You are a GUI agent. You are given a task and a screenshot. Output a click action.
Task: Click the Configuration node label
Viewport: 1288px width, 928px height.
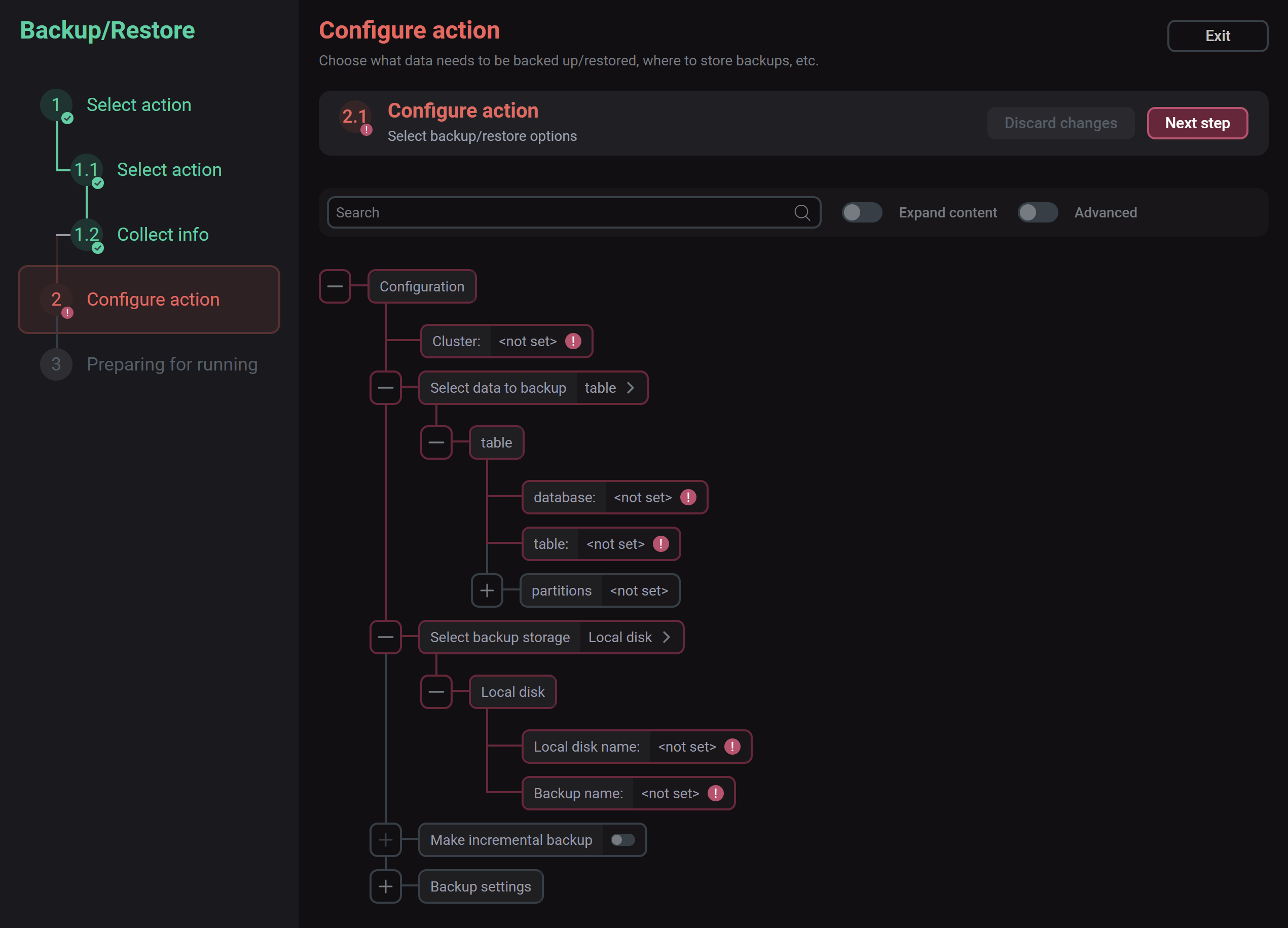pos(422,286)
